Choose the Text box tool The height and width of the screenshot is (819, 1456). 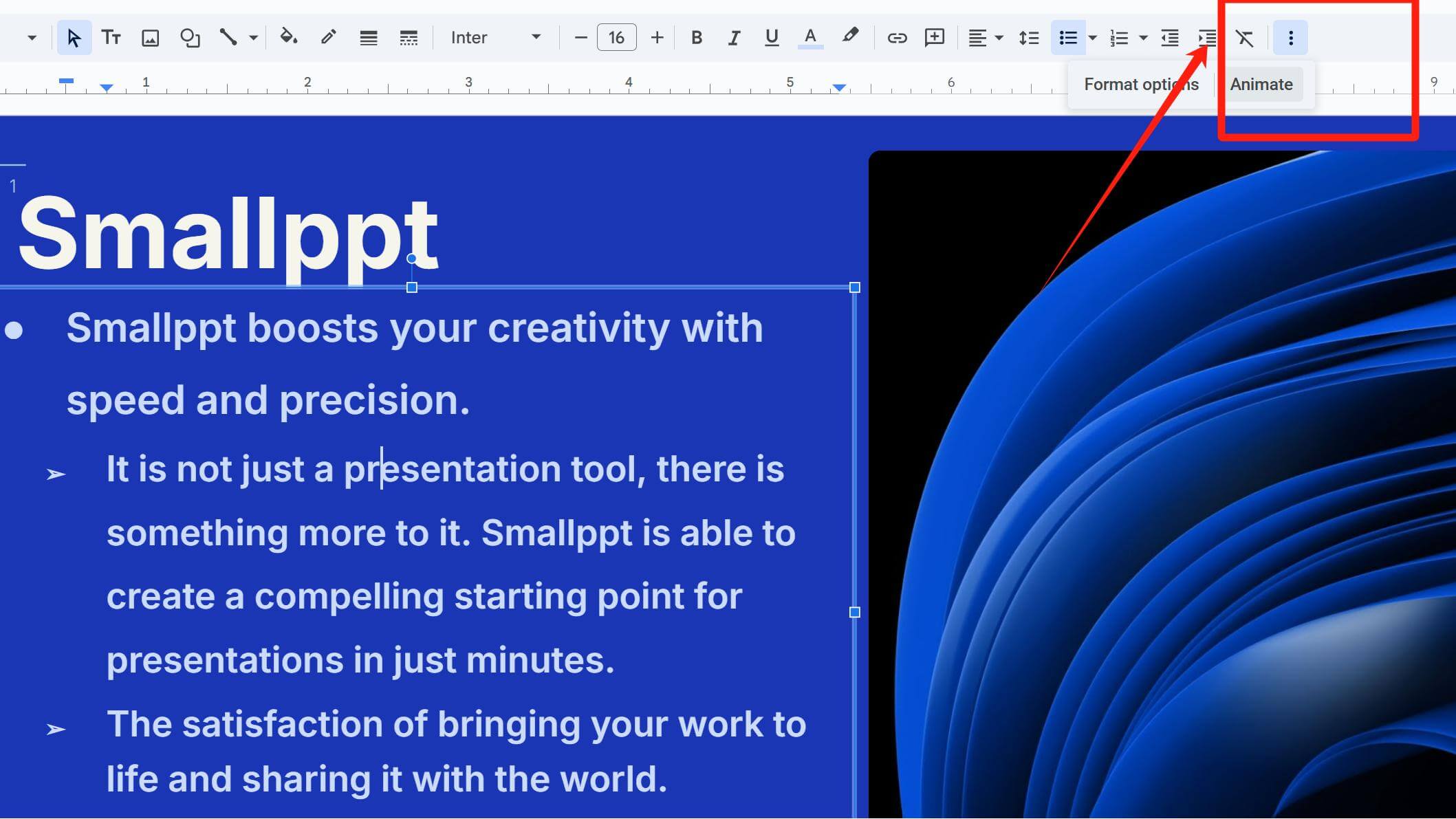111,37
